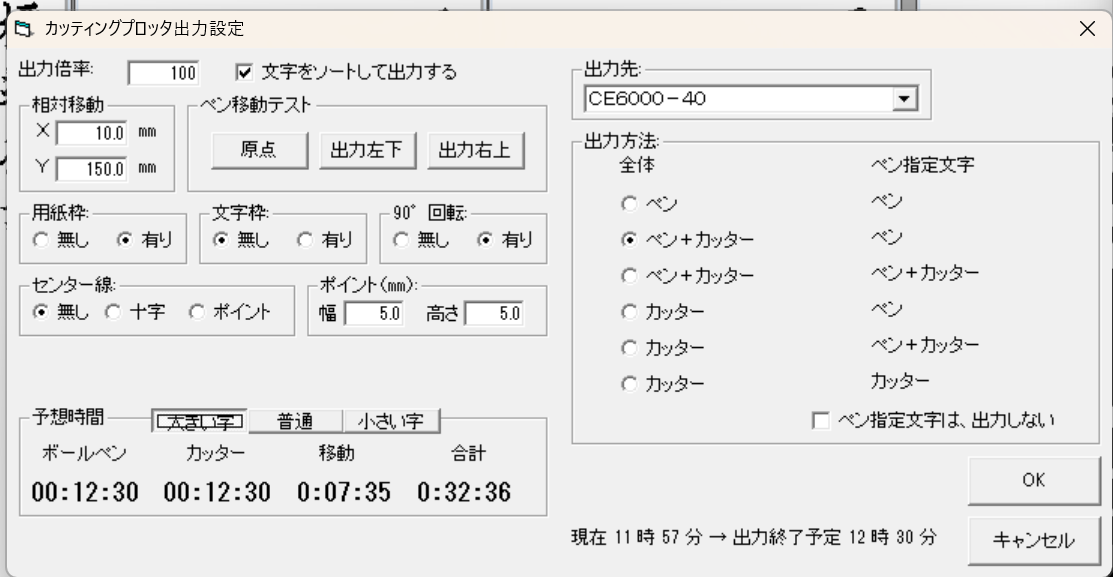Choose カッター with ペン指定文字 カッター
The height and width of the screenshot is (577, 1113).
click(x=629, y=384)
